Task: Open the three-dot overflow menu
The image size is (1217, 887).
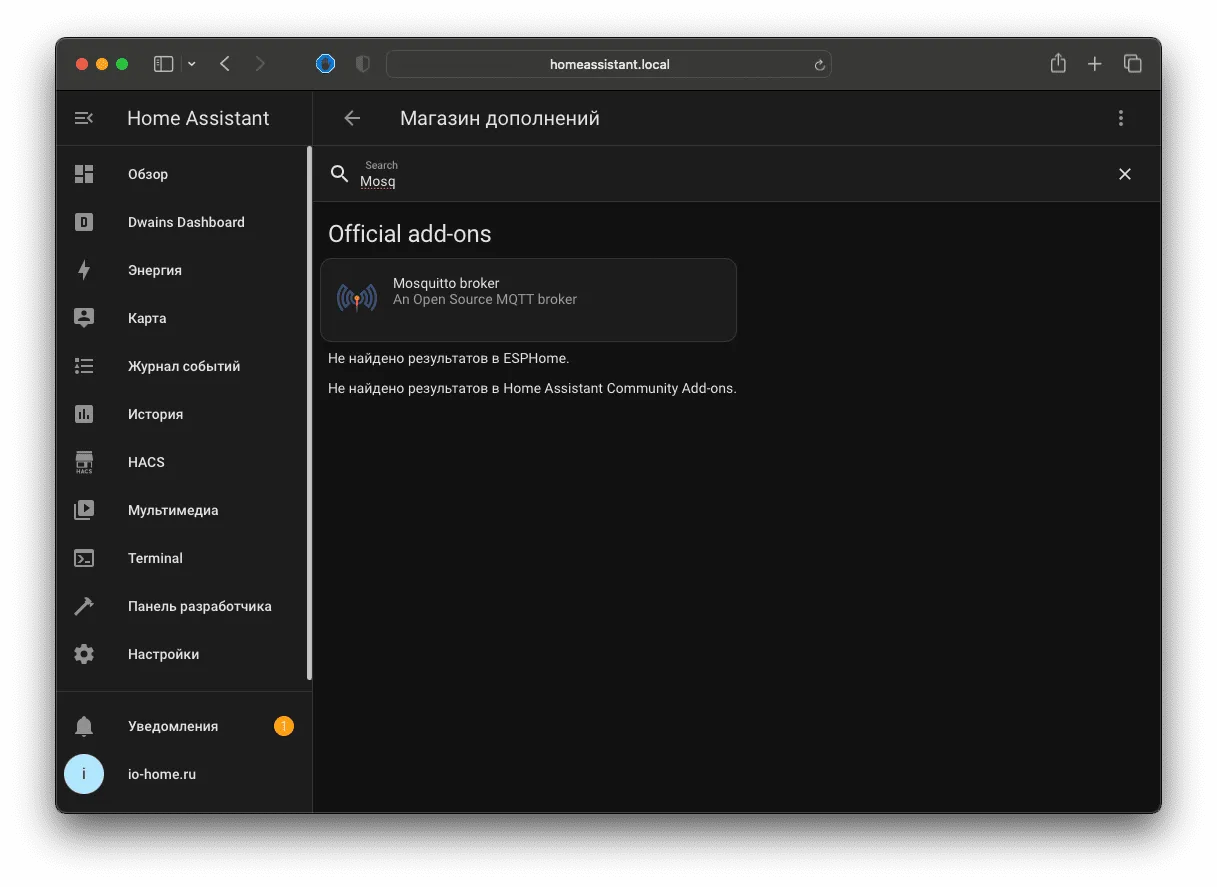Action: click(x=1121, y=118)
